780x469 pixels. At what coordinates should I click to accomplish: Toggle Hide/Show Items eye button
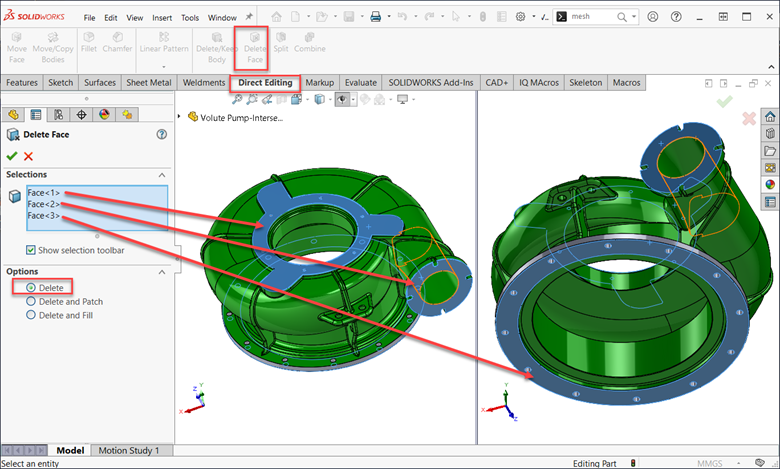[x=341, y=99]
